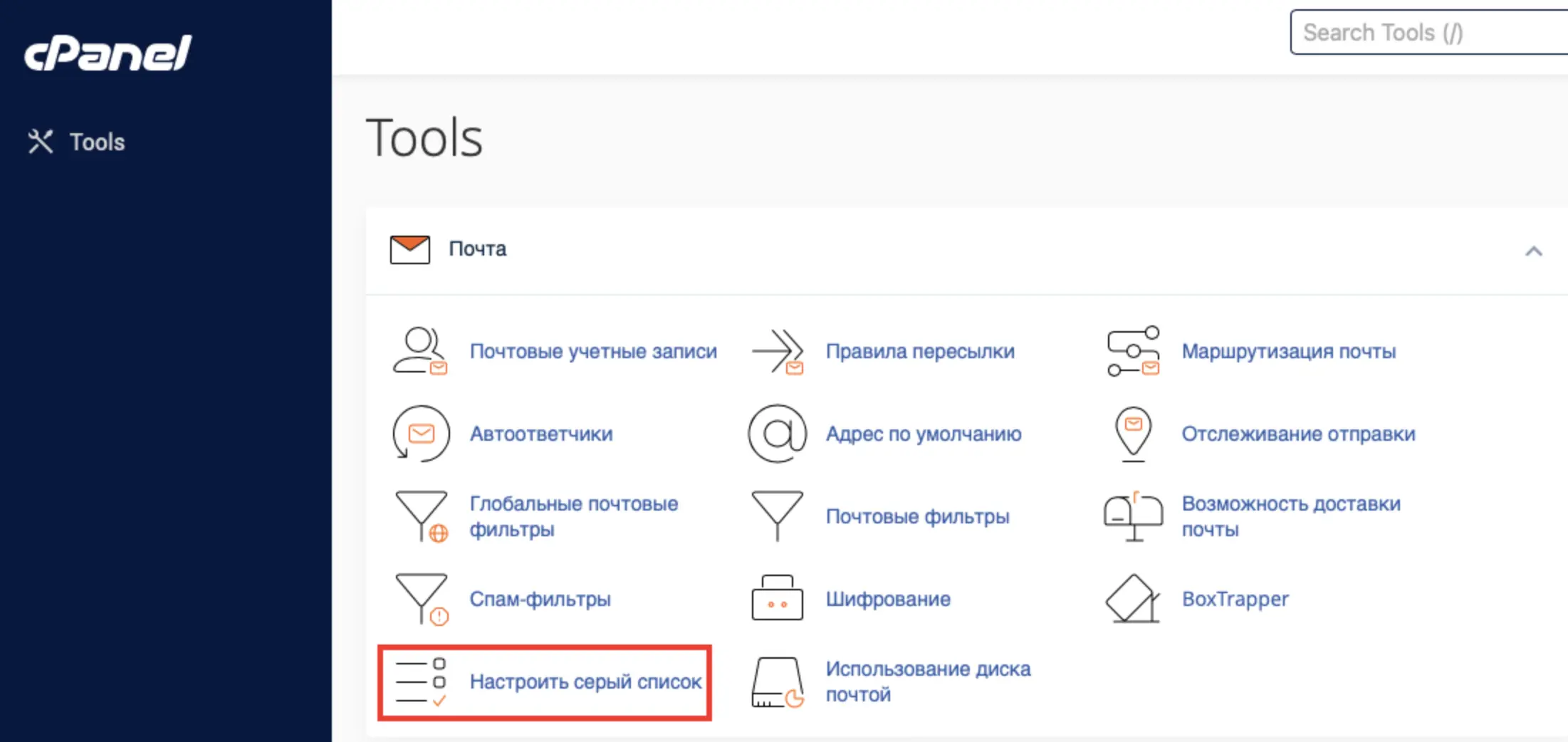1568x742 pixels.
Task: Open Глобальные почтовые фильтры link
Action: (x=574, y=516)
